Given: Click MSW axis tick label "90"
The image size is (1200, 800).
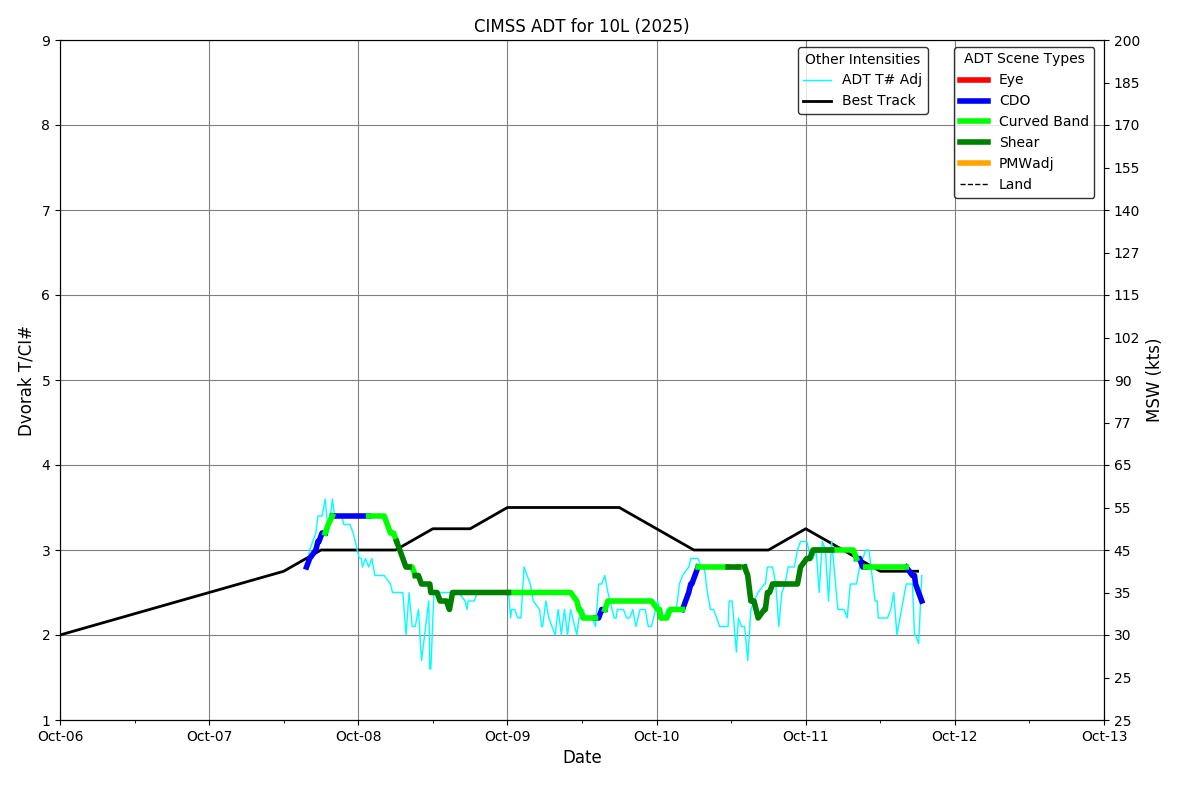Looking at the screenshot, I should coord(1123,381).
